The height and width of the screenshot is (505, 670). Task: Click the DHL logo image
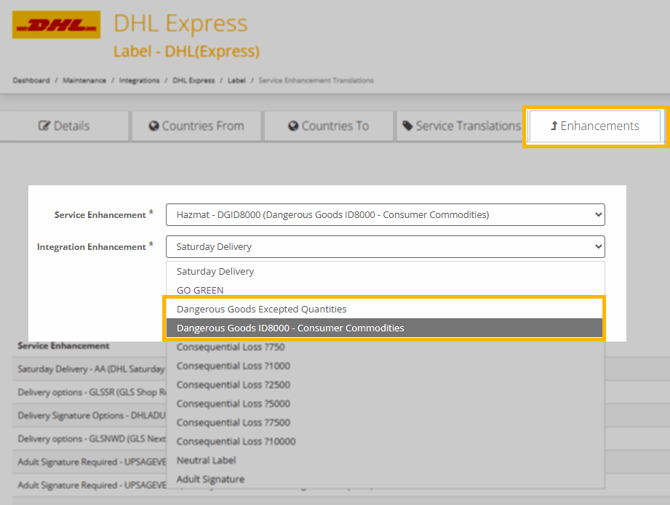click(x=56, y=25)
